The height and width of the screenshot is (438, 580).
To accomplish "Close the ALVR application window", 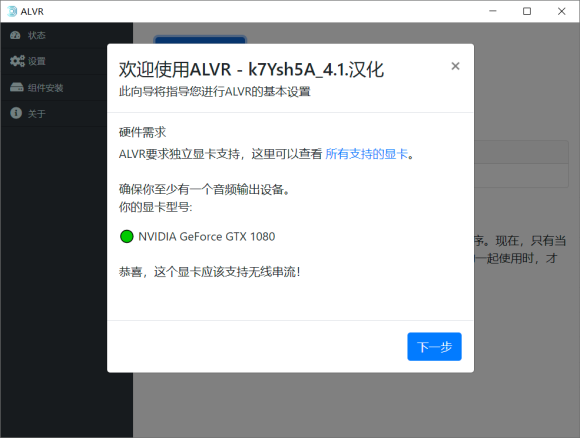I will (562, 11).
